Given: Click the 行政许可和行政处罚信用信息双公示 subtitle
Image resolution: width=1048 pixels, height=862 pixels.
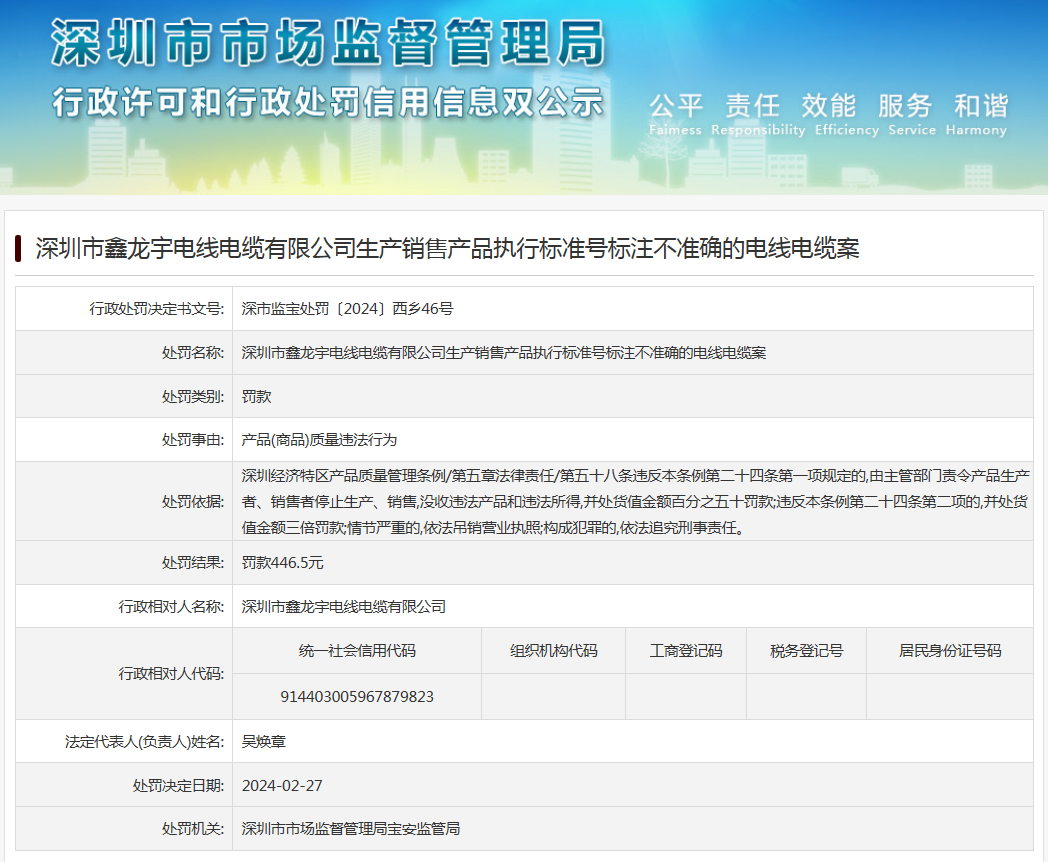Looking at the screenshot, I should tap(328, 103).
